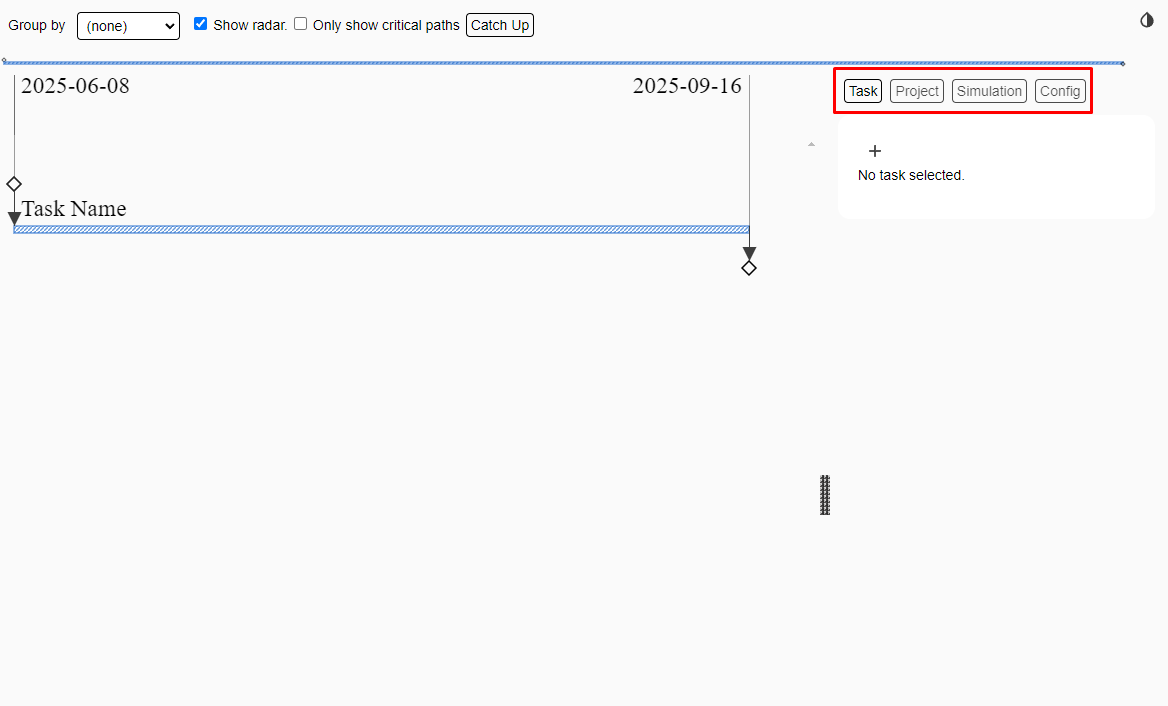Click the No task selected text
The width and height of the screenshot is (1168, 706).
[911, 176]
